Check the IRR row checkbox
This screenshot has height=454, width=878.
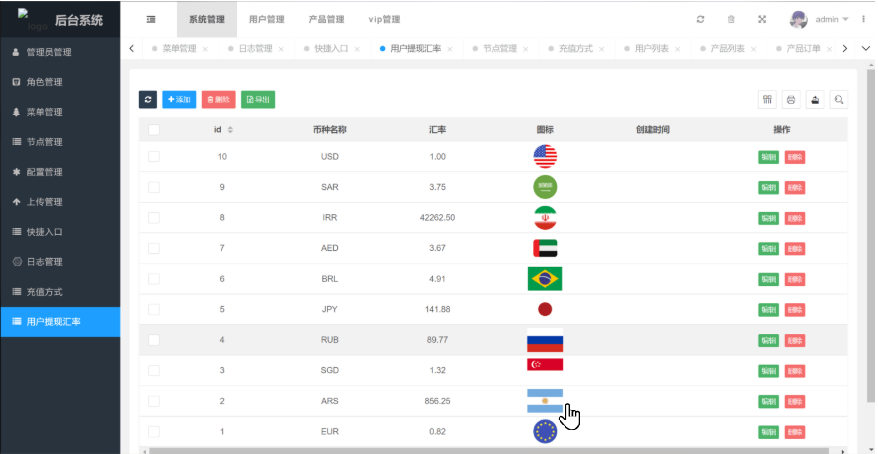[x=154, y=218]
